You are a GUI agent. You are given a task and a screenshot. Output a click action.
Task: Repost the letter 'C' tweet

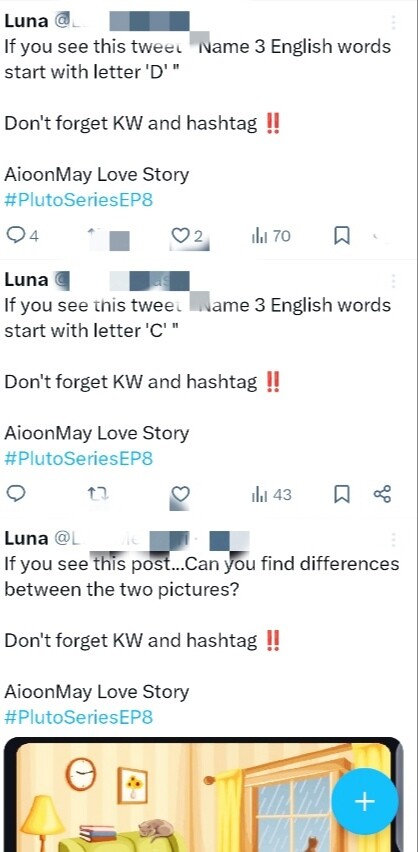coord(98,494)
